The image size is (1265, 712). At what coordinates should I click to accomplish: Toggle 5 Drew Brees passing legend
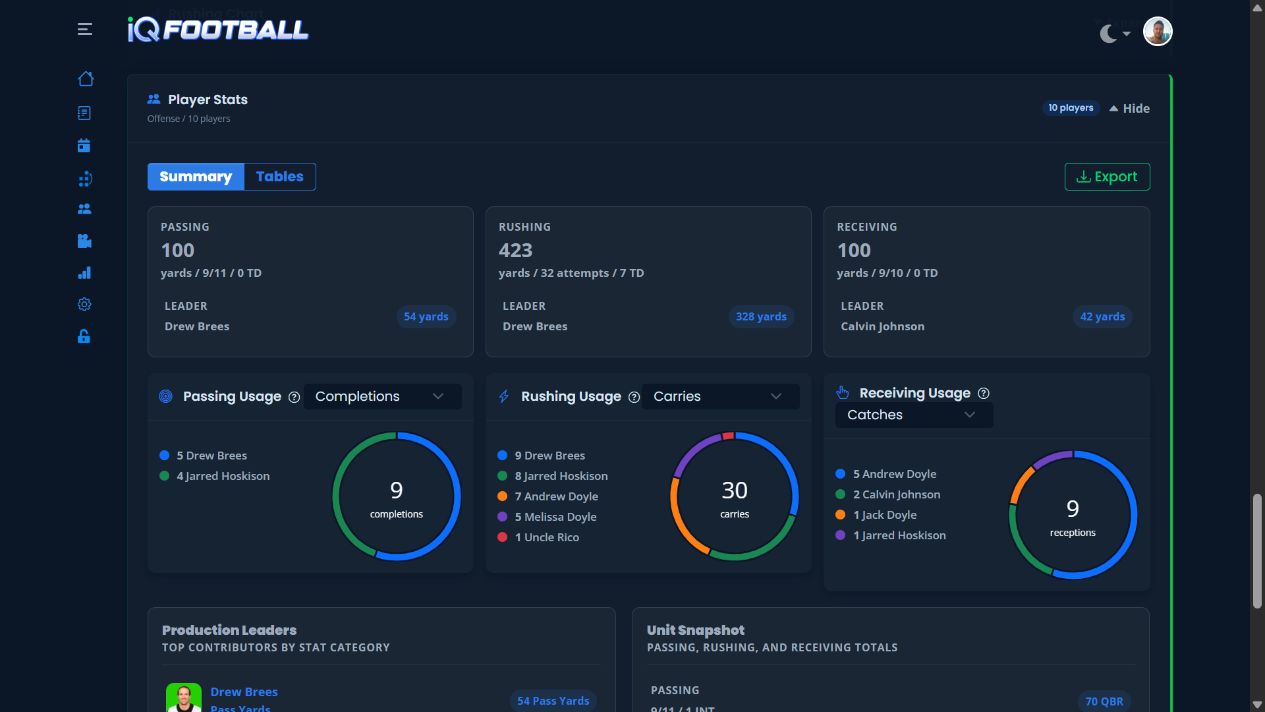tap(203, 456)
